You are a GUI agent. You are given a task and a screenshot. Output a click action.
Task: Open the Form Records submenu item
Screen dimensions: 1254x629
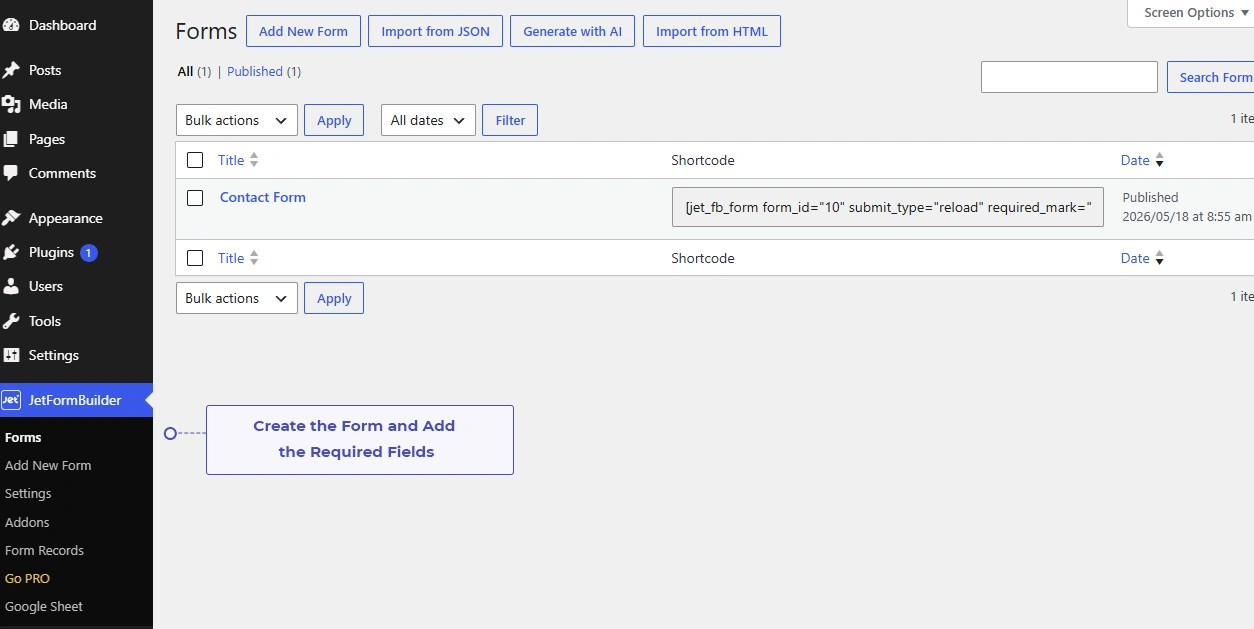44,550
